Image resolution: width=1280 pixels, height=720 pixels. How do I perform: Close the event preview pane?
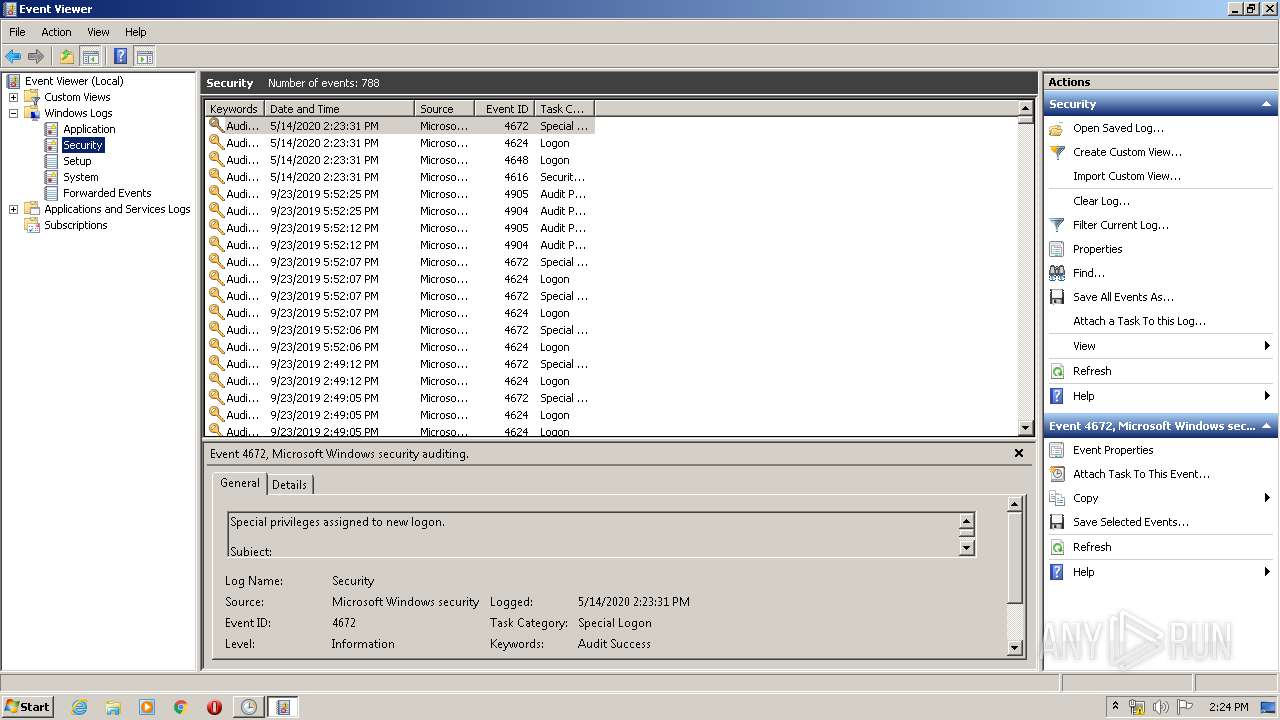[1019, 453]
